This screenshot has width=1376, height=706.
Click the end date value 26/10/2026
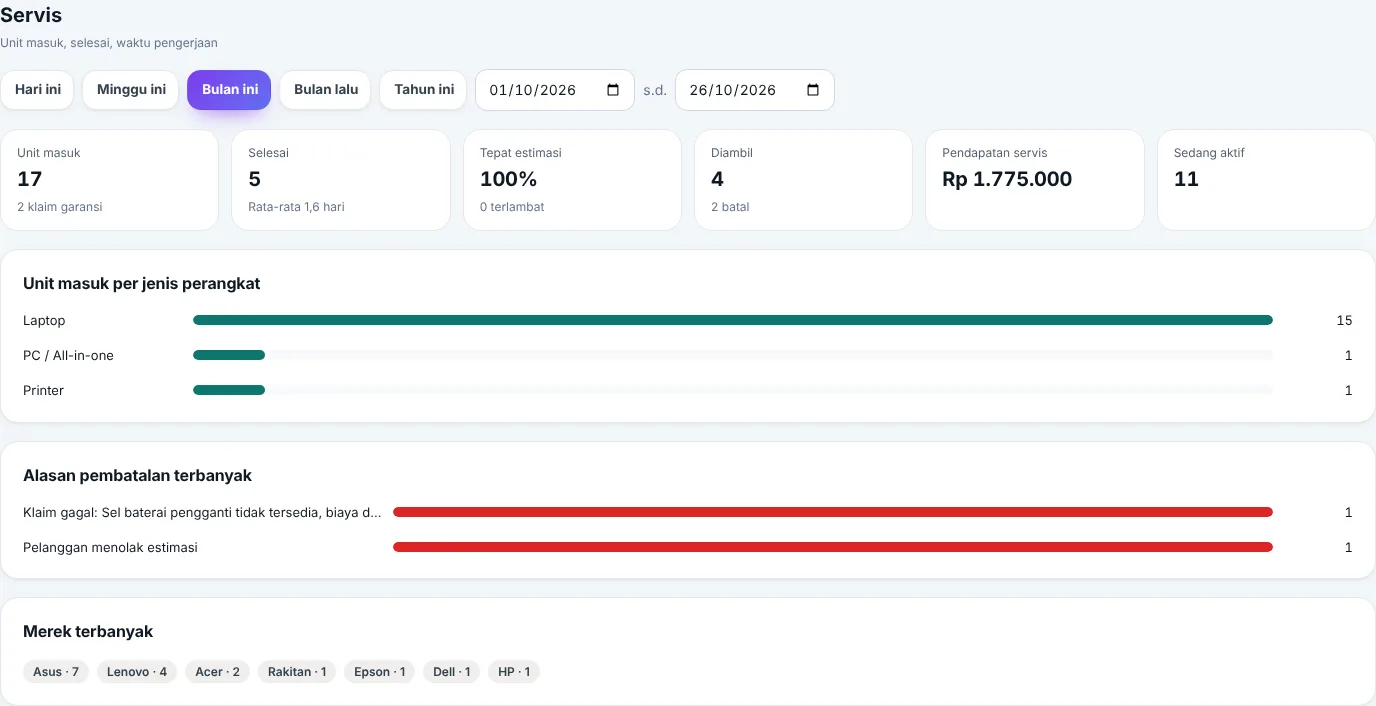pos(733,90)
